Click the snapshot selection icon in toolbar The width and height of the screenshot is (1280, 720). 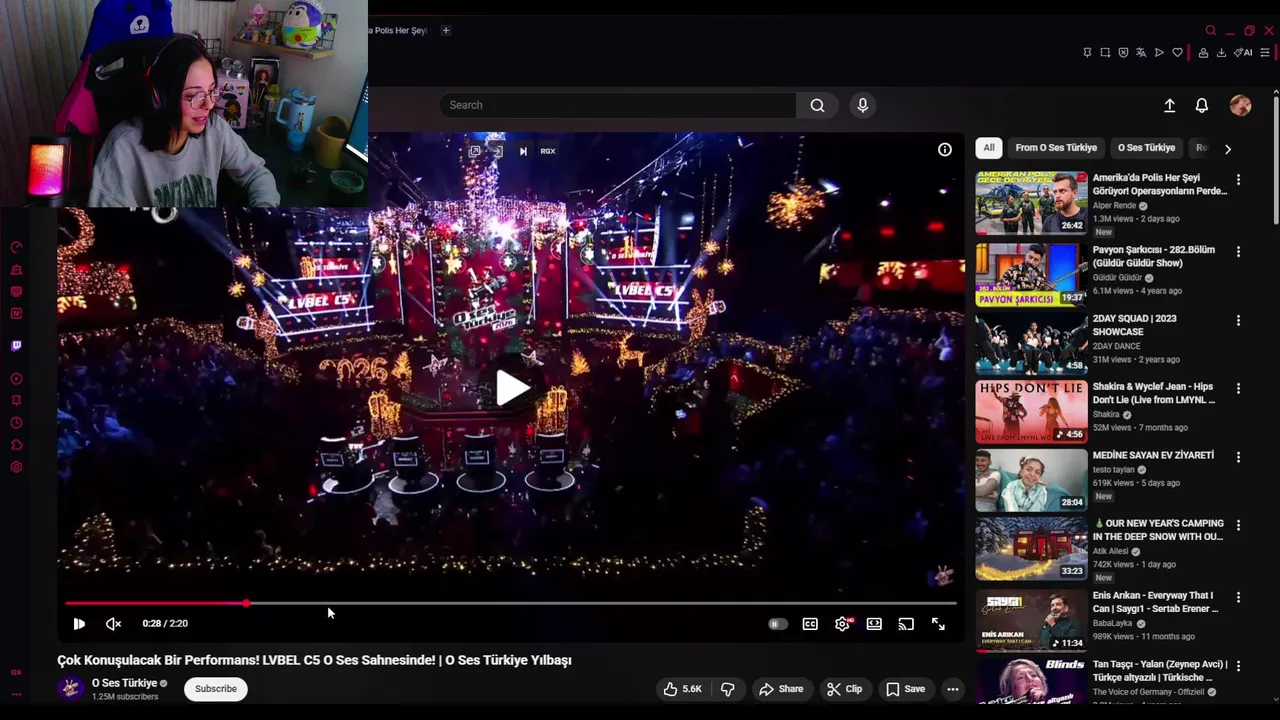[1105, 53]
